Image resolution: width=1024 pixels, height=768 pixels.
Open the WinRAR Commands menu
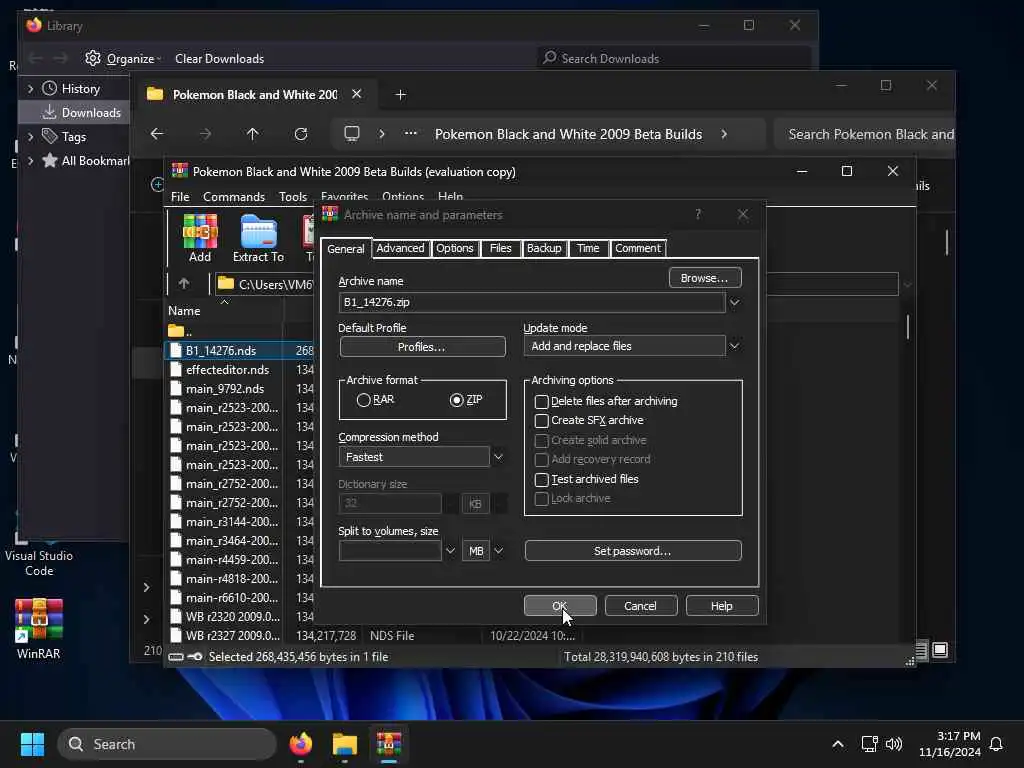(x=234, y=197)
